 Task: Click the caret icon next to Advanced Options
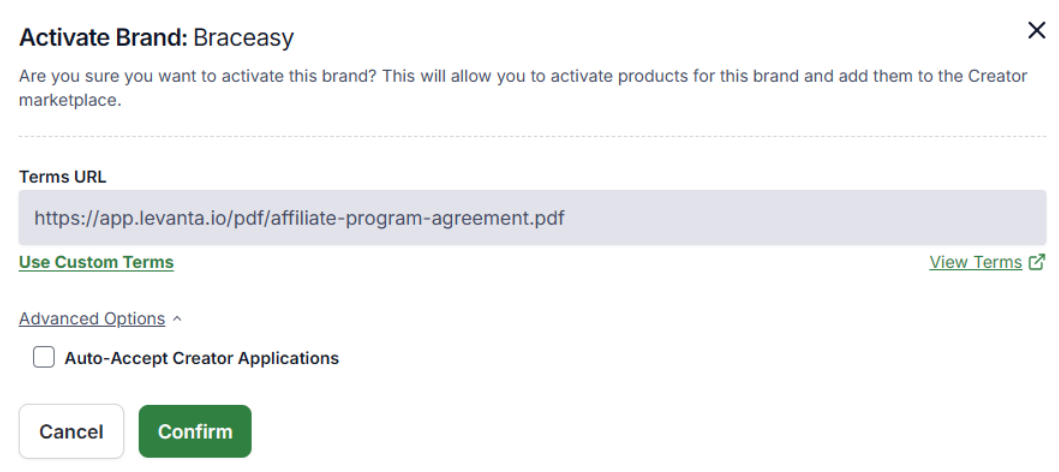[177, 319]
